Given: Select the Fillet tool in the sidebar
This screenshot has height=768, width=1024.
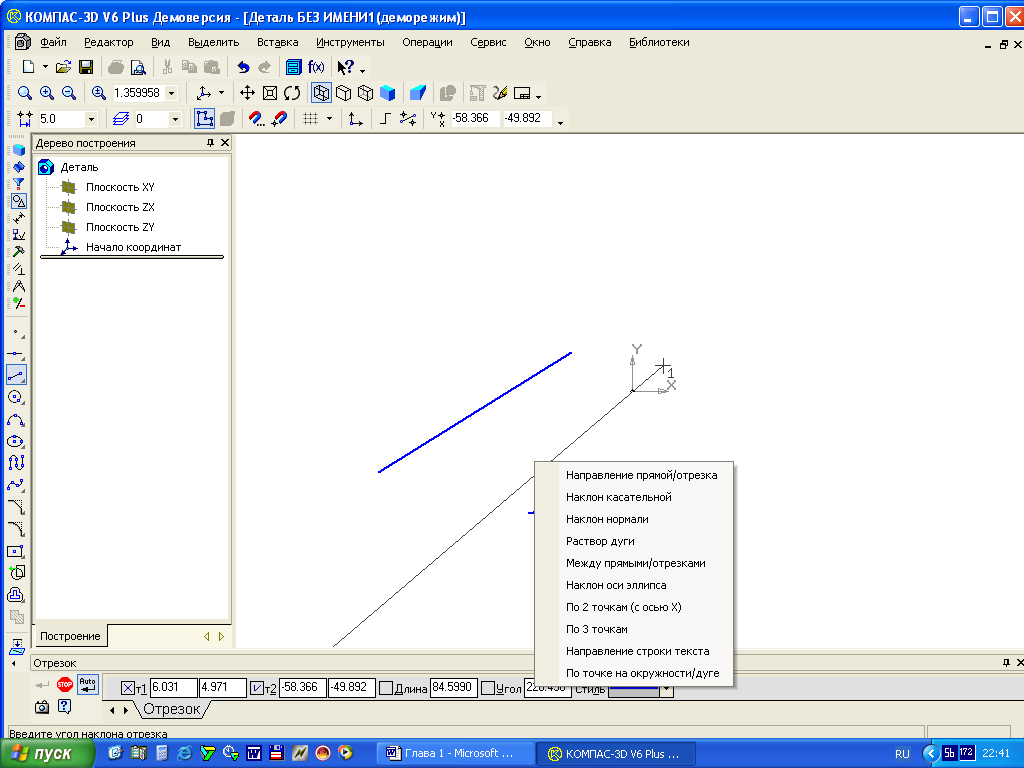Looking at the screenshot, I should tap(16, 529).
